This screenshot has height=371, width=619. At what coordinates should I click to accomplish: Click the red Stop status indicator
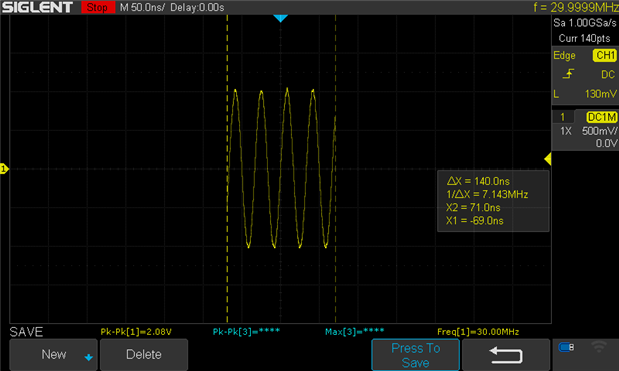coord(98,7)
